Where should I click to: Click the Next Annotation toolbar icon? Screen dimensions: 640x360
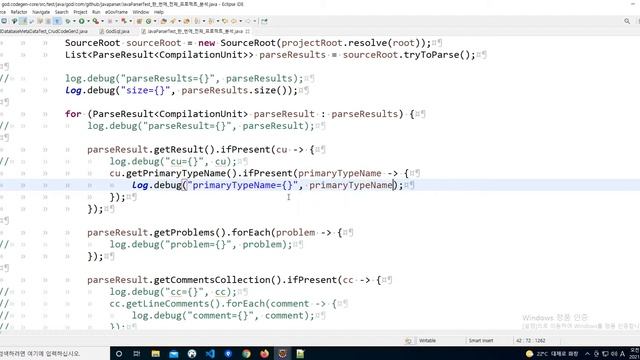(198, 21)
